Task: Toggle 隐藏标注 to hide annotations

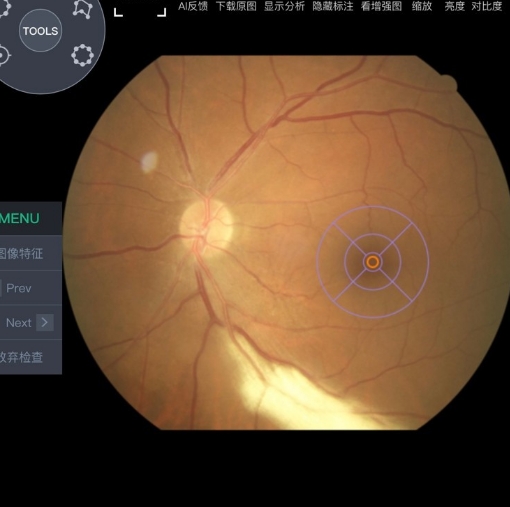Action: [333, 6]
